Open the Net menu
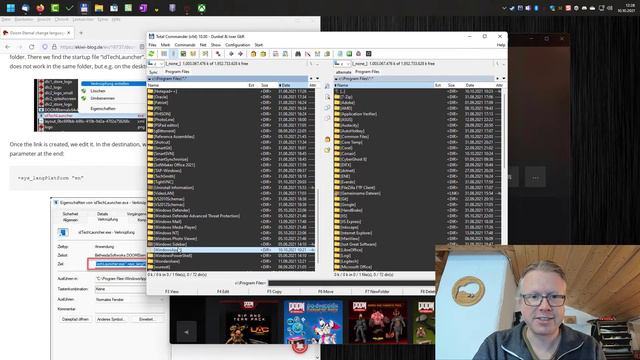 (203, 45)
